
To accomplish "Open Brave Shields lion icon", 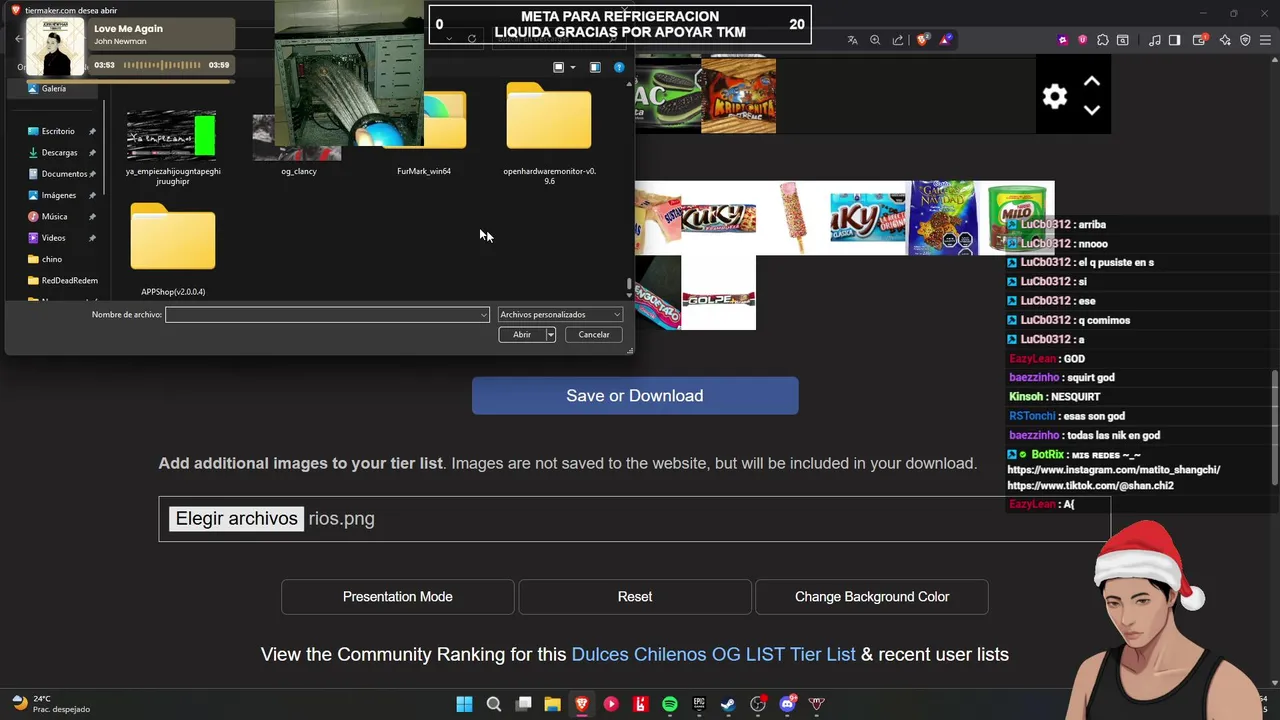I will 923,40.
